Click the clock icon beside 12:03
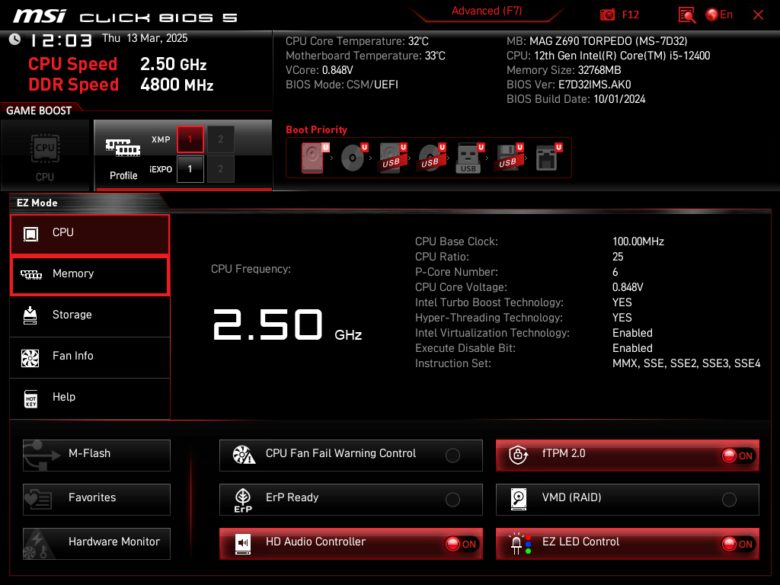The image size is (780, 585). coord(15,39)
